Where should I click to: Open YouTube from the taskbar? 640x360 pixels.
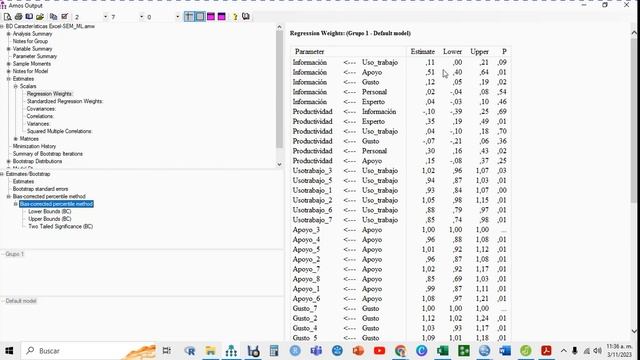click(379, 351)
